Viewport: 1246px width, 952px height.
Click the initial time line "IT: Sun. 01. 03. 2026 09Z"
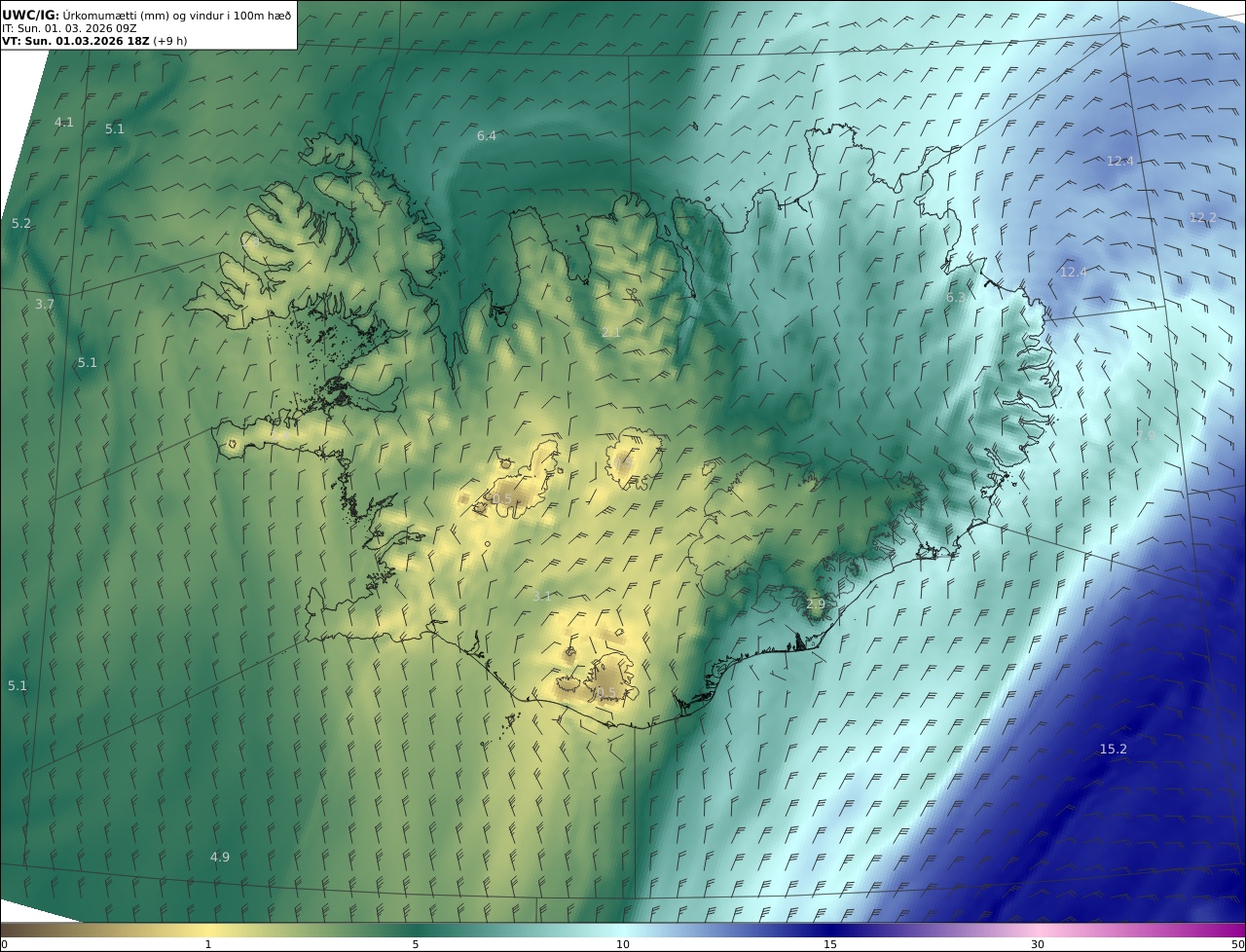(69, 28)
